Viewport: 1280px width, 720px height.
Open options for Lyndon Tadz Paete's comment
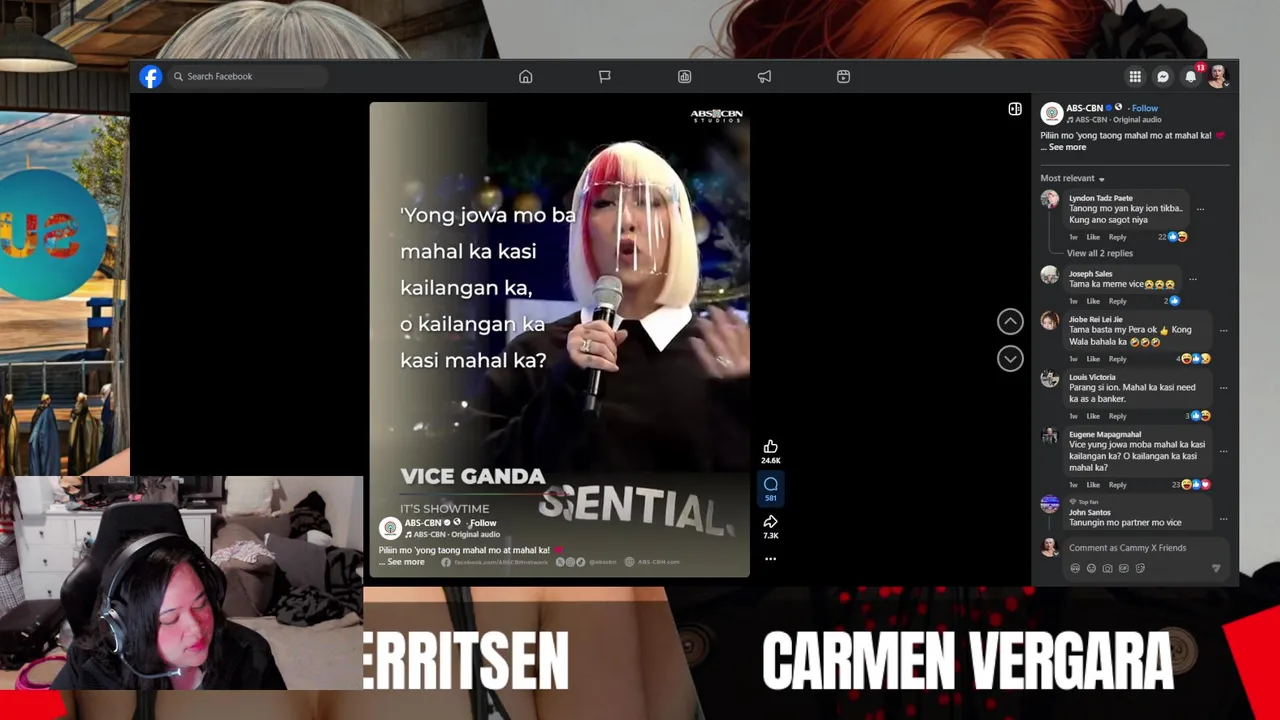tap(1200, 210)
